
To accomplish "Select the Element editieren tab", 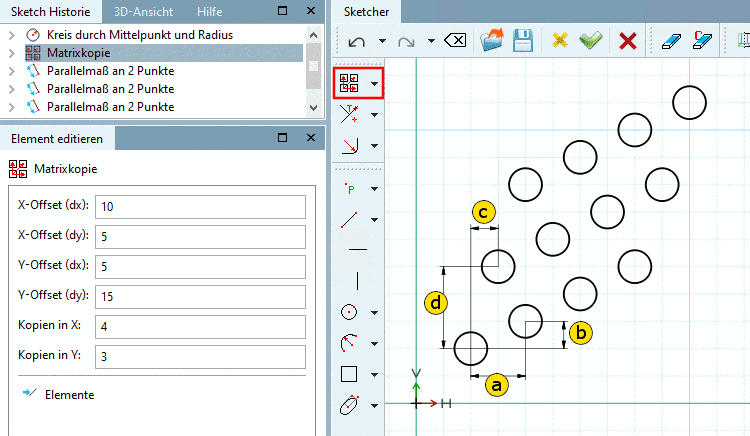I will [57, 139].
